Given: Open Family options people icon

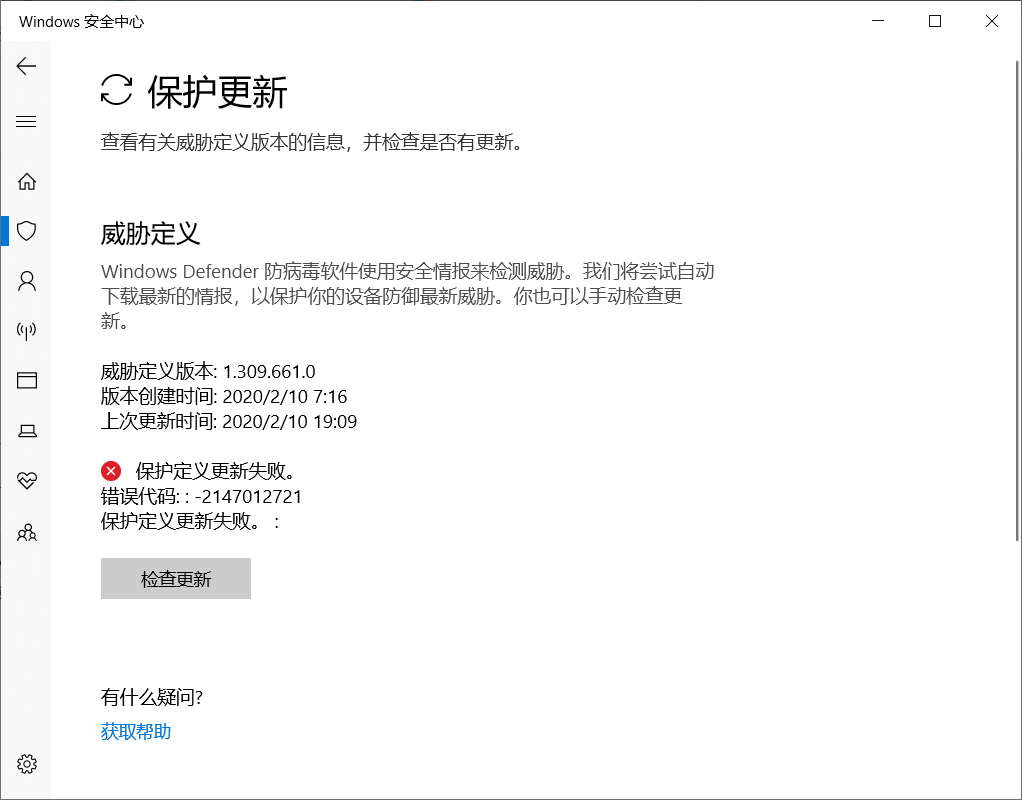Looking at the screenshot, I should [27, 532].
